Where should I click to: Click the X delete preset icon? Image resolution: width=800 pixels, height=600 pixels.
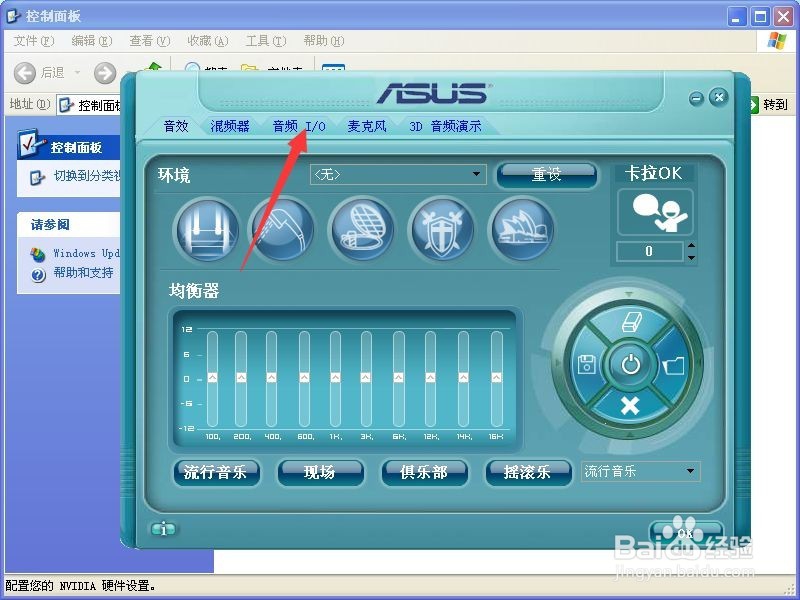(631, 406)
